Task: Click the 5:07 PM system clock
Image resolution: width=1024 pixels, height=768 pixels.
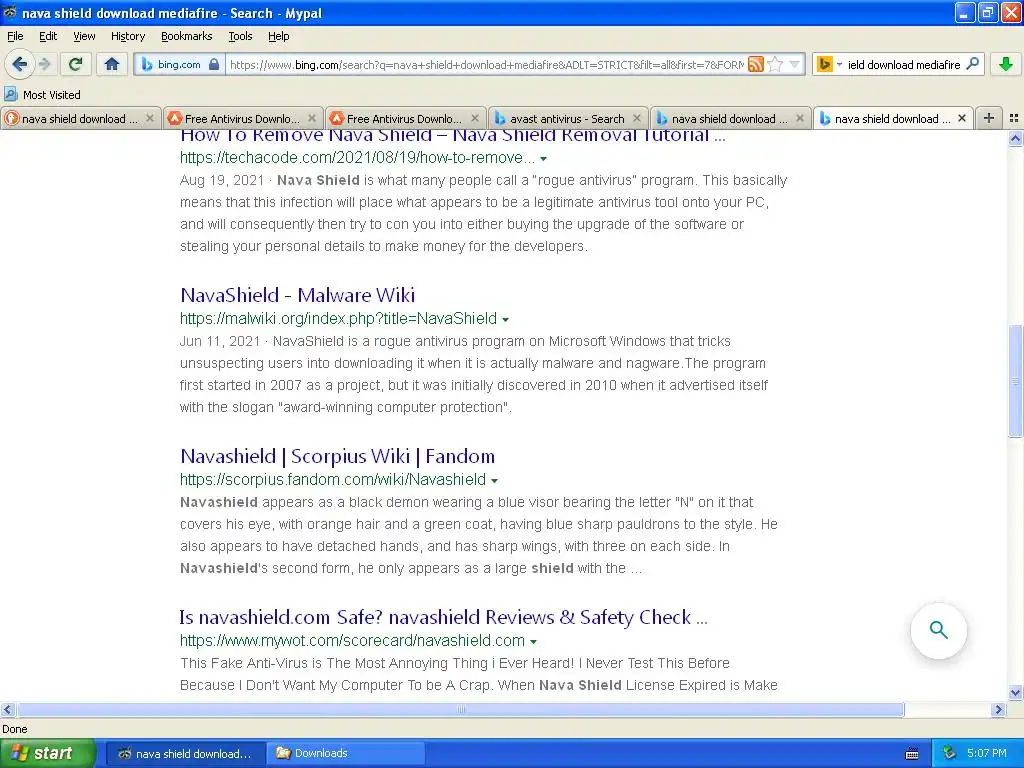Action: (x=987, y=753)
